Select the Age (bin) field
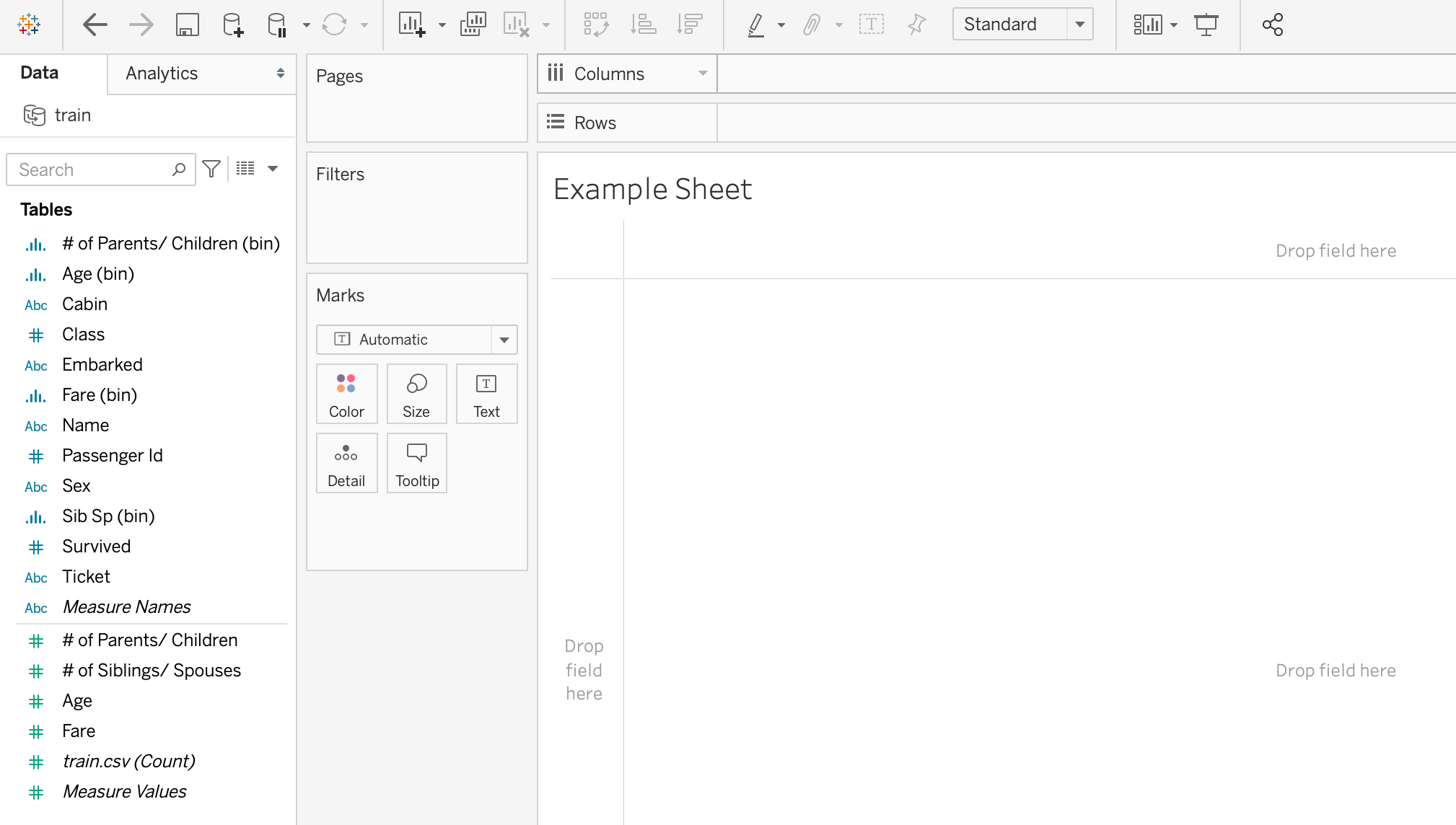Image resolution: width=1456 pixels, height=825 pixels. [x=98, y=274]
